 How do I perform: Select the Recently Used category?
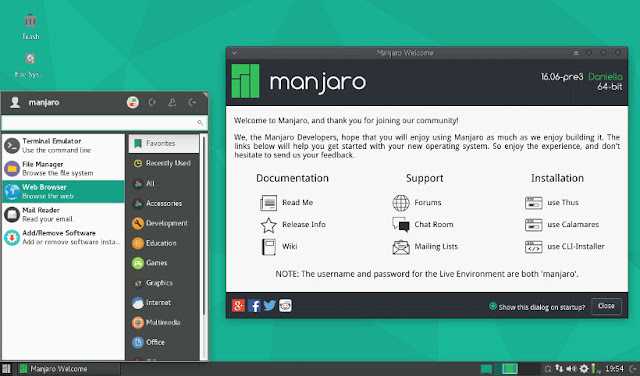click(x=164, y=163)
